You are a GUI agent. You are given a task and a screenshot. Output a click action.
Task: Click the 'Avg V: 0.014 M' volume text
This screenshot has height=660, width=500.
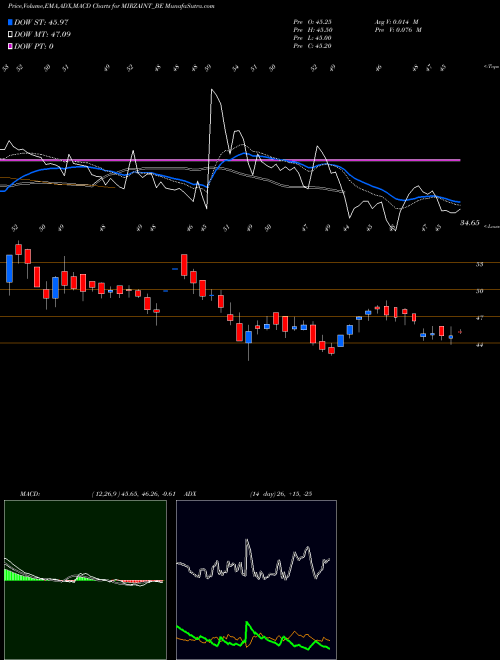click(x=396, y=22)
